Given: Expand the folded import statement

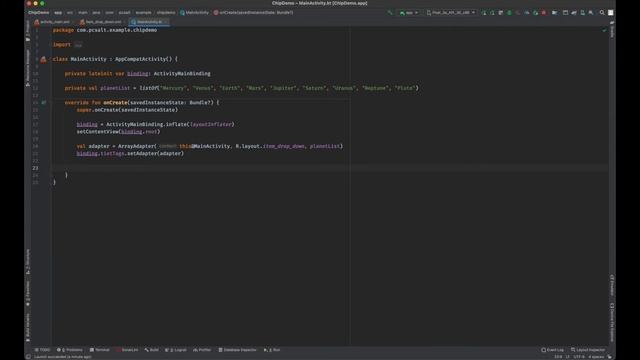Looking at the screenshot, I should (x=78, y=45).
